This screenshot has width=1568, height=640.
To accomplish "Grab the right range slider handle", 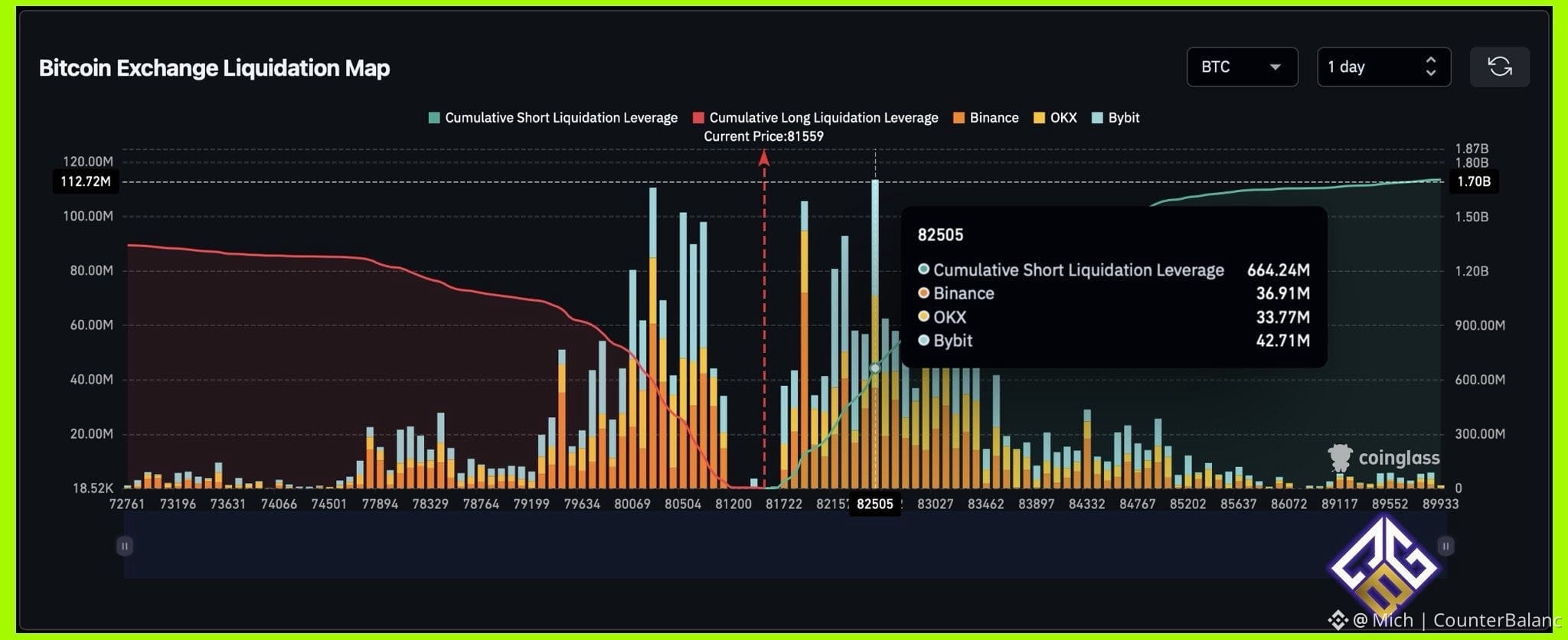I will click(x=1445, y=546).
